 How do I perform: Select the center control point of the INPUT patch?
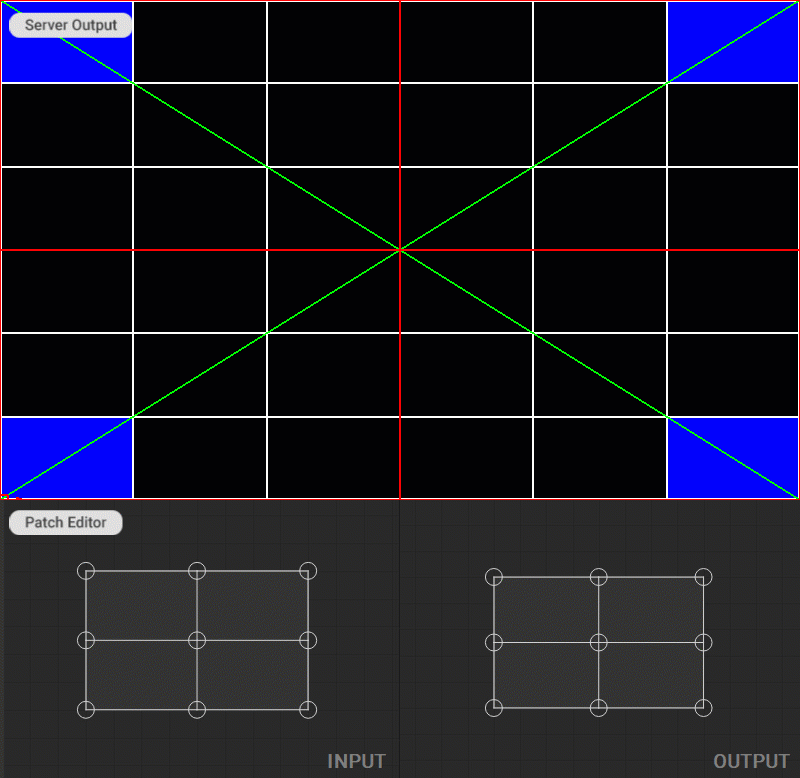197,640
